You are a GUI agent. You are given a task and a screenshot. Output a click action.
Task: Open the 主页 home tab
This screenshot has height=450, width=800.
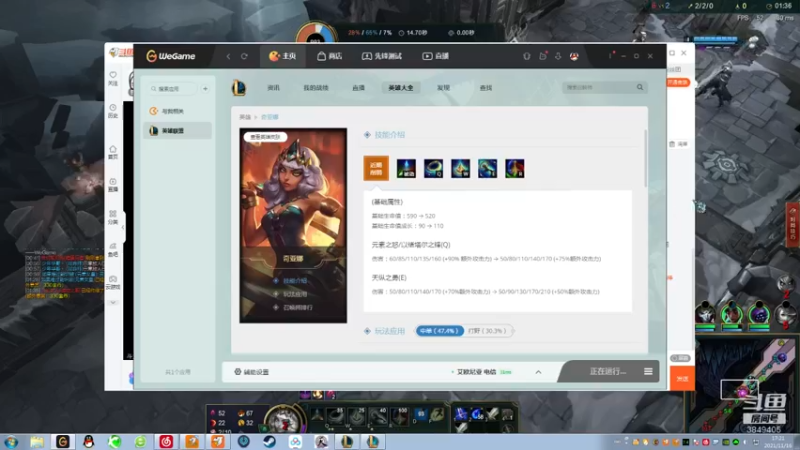[x=283, y=56]
